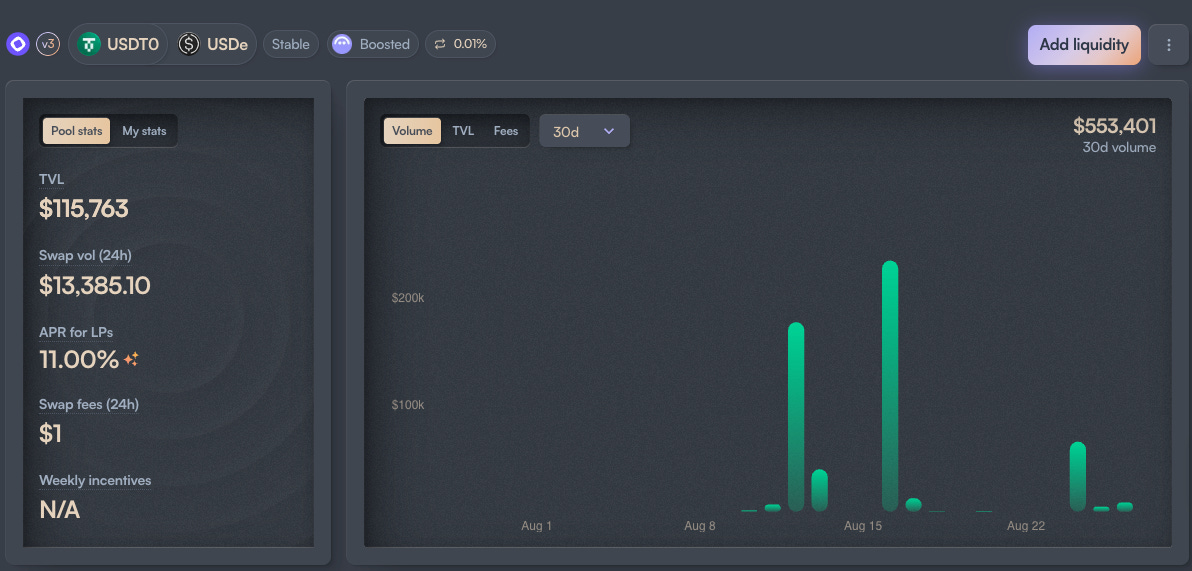The height and width of the screenshot is (571, 1192).
Task: Click the APR for LPs label
Action: (76, 332)
